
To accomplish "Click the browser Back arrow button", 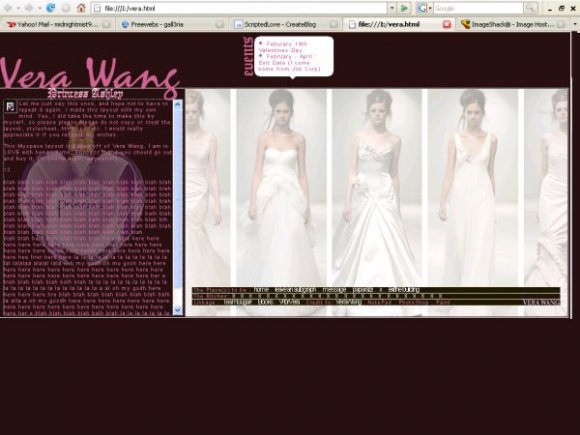I will tap(8, 8).
